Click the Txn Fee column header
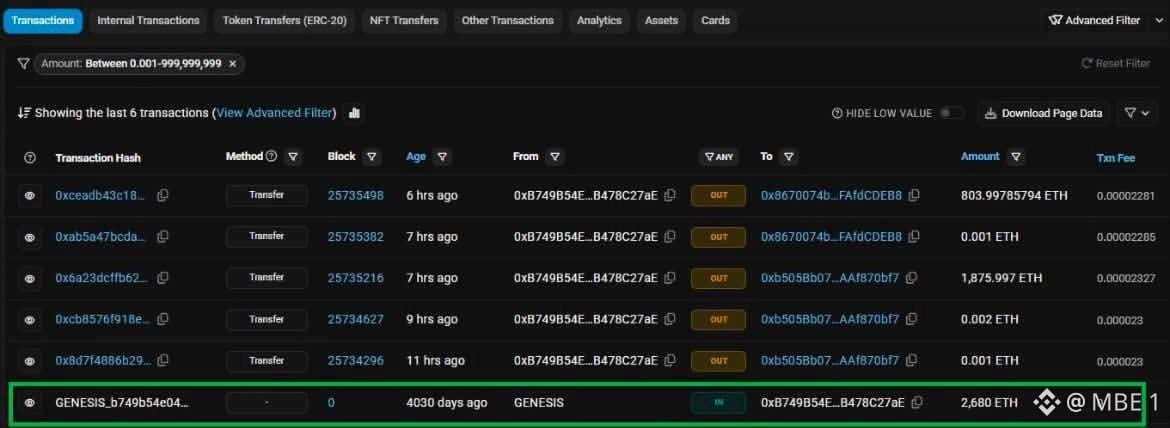The width and height of the screenshot is (1170, 428). click(x=1116, y=158)
